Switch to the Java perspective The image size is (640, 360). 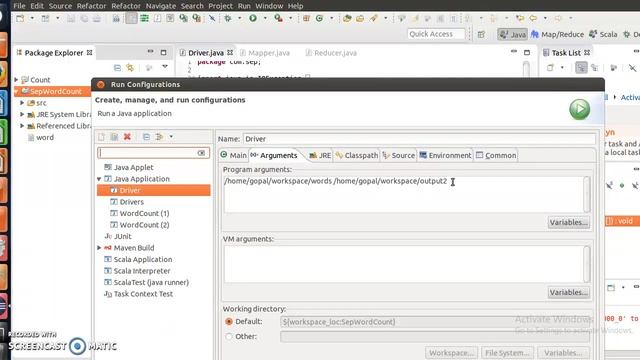(513, 35)
